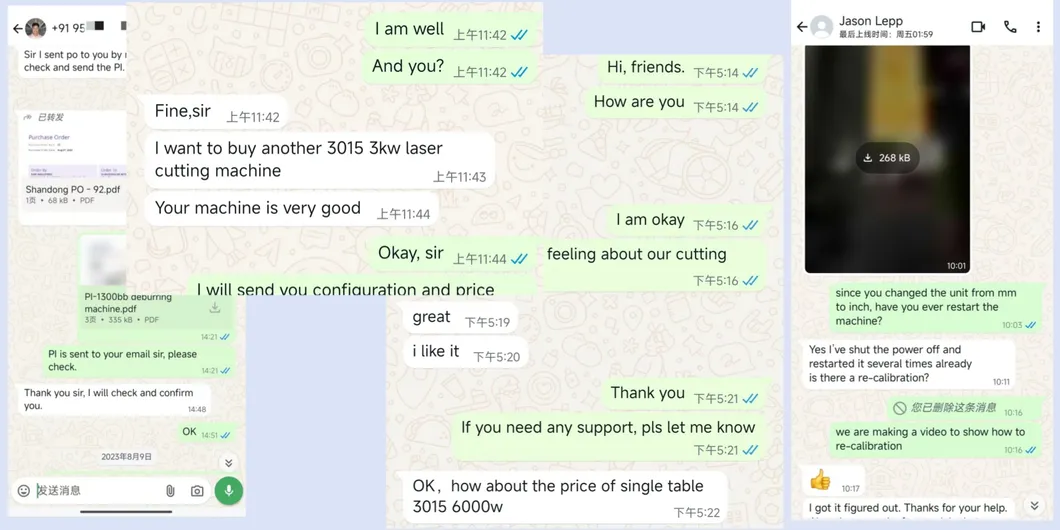This screenshot has width=1060, height=530.
Task: Open the camera from the message bar
Action: tap(197, 491)
